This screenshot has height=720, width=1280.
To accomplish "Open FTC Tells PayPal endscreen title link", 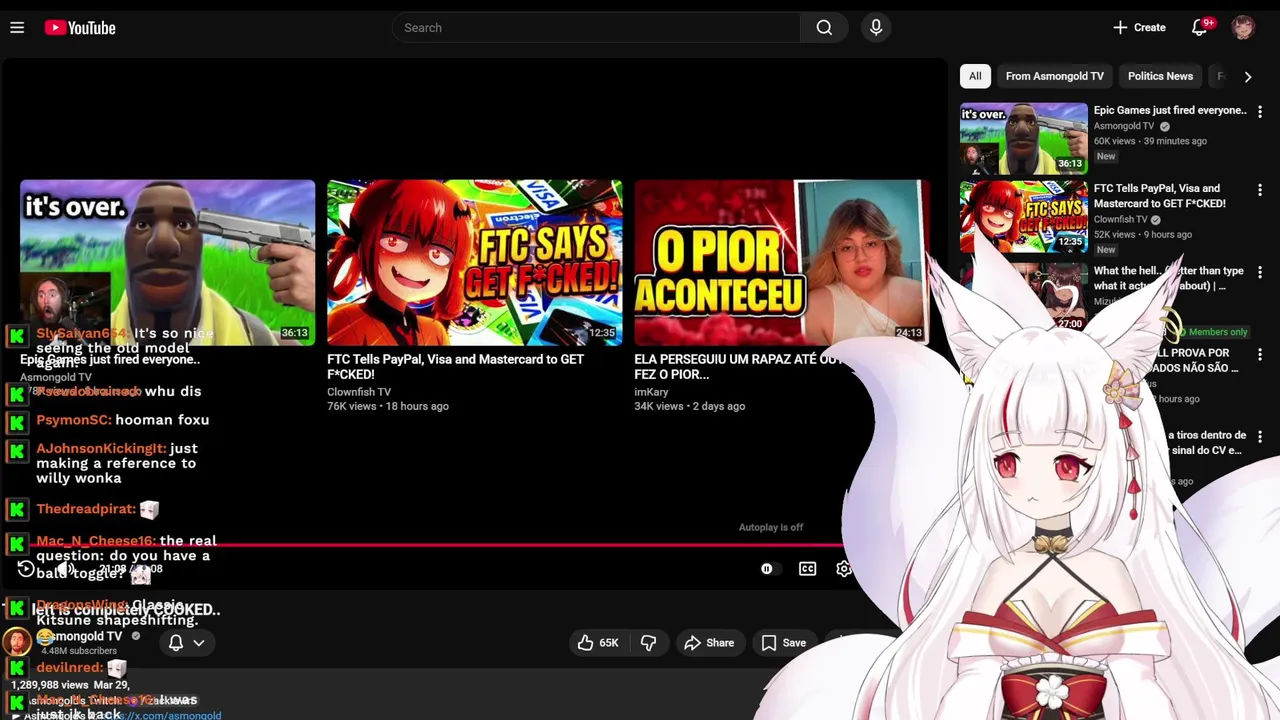I will click(x=455, y=367).
